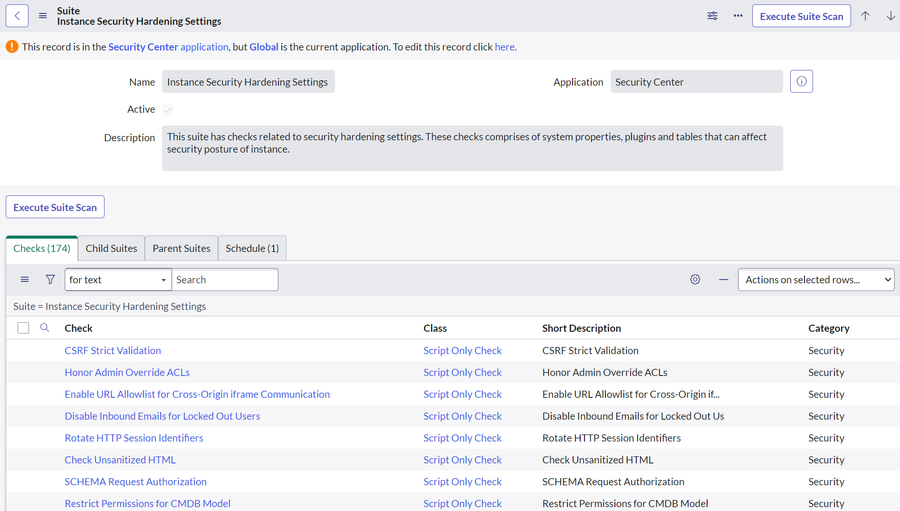
Task: Go to previous record with up arrow
Action: pos(865,16)
